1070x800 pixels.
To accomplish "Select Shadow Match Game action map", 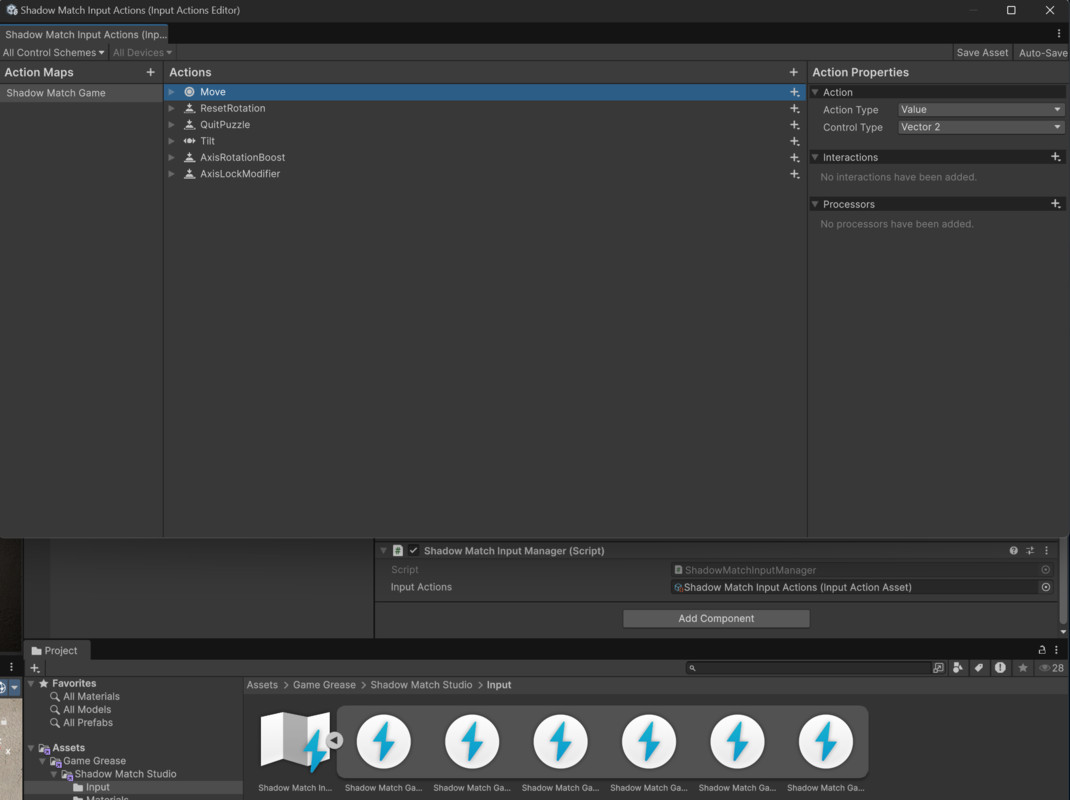I will click(x=81, y=93).
